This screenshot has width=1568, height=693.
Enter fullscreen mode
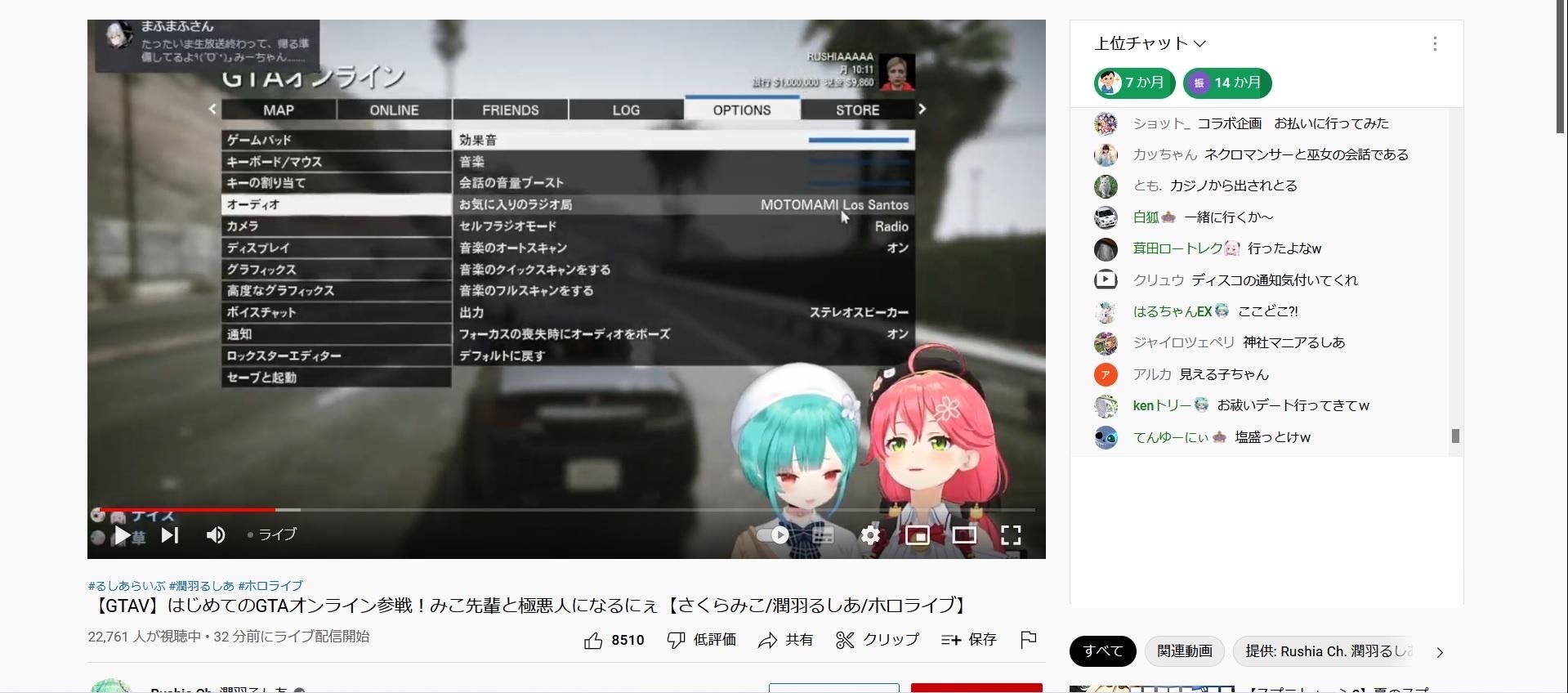coord(1011,535)
